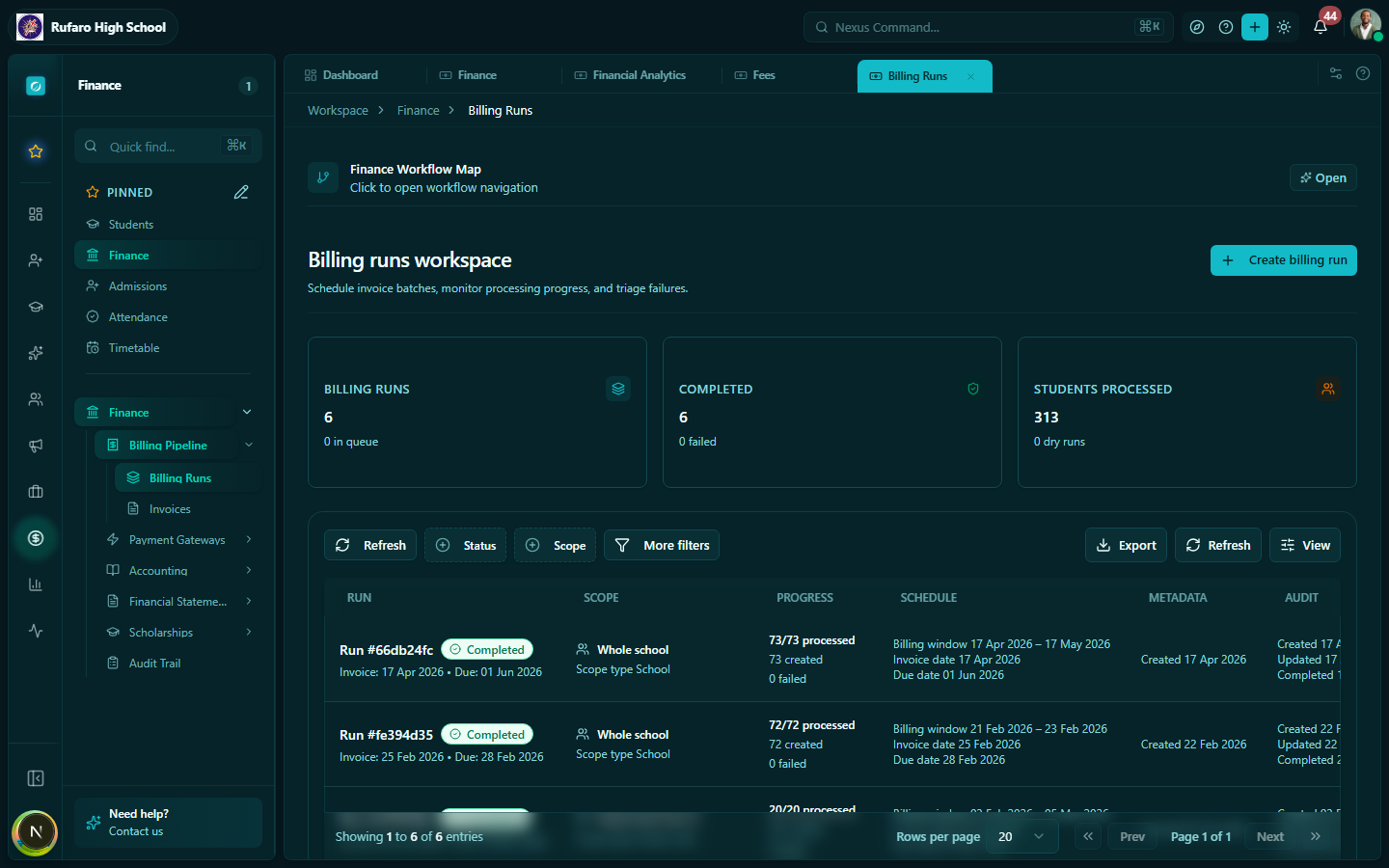Expand Accounting submenu

point(249,570)
